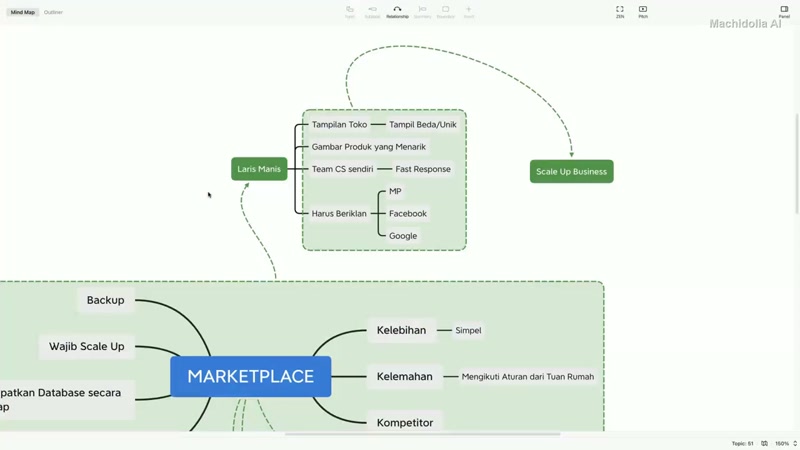Select Gambar Produk yang Menarik subtopic
800x450 pixels.
[368, 147]
